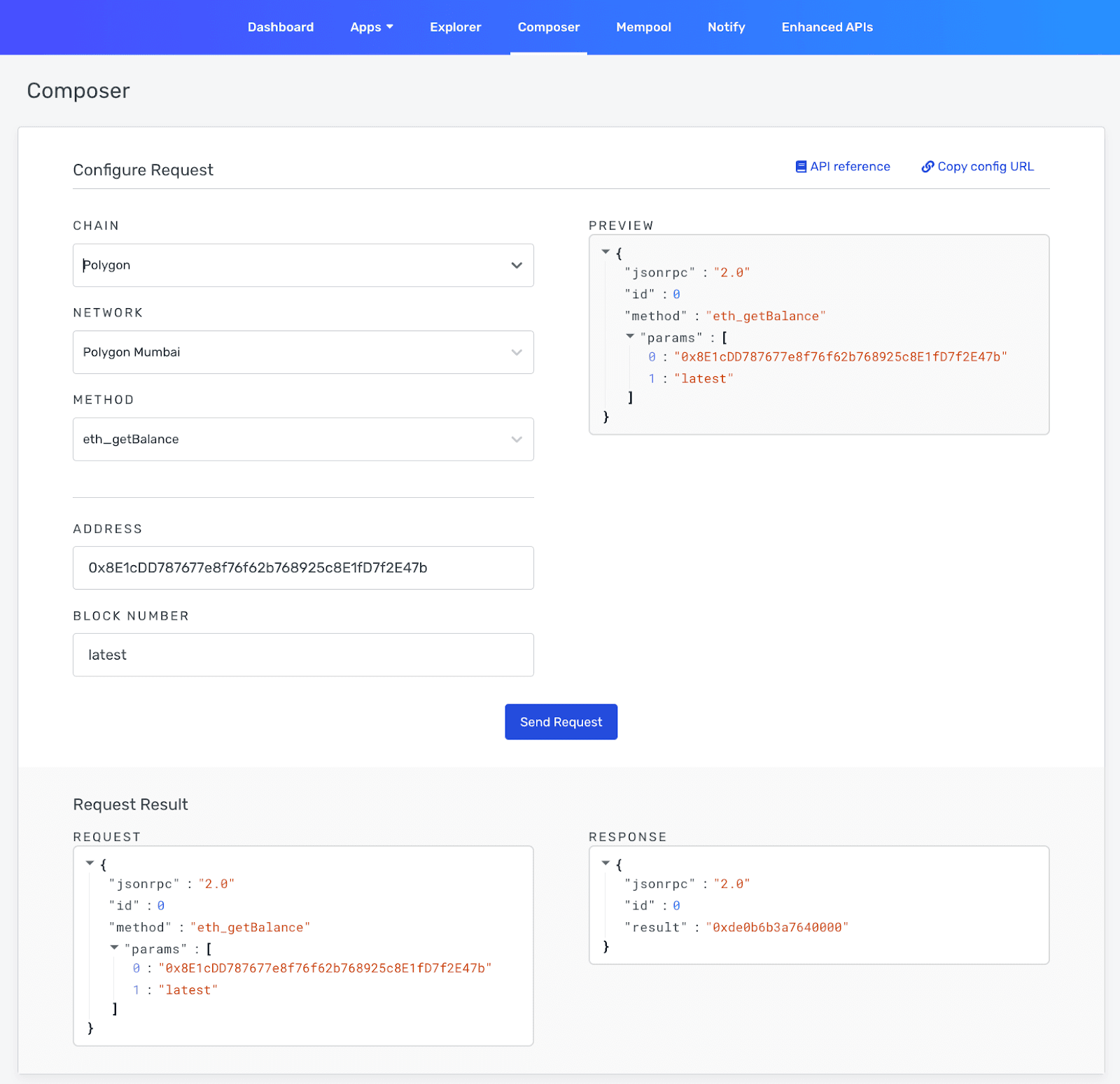
Task: Expand the Apps navigation menu
Action: click(x=372, y=27)
